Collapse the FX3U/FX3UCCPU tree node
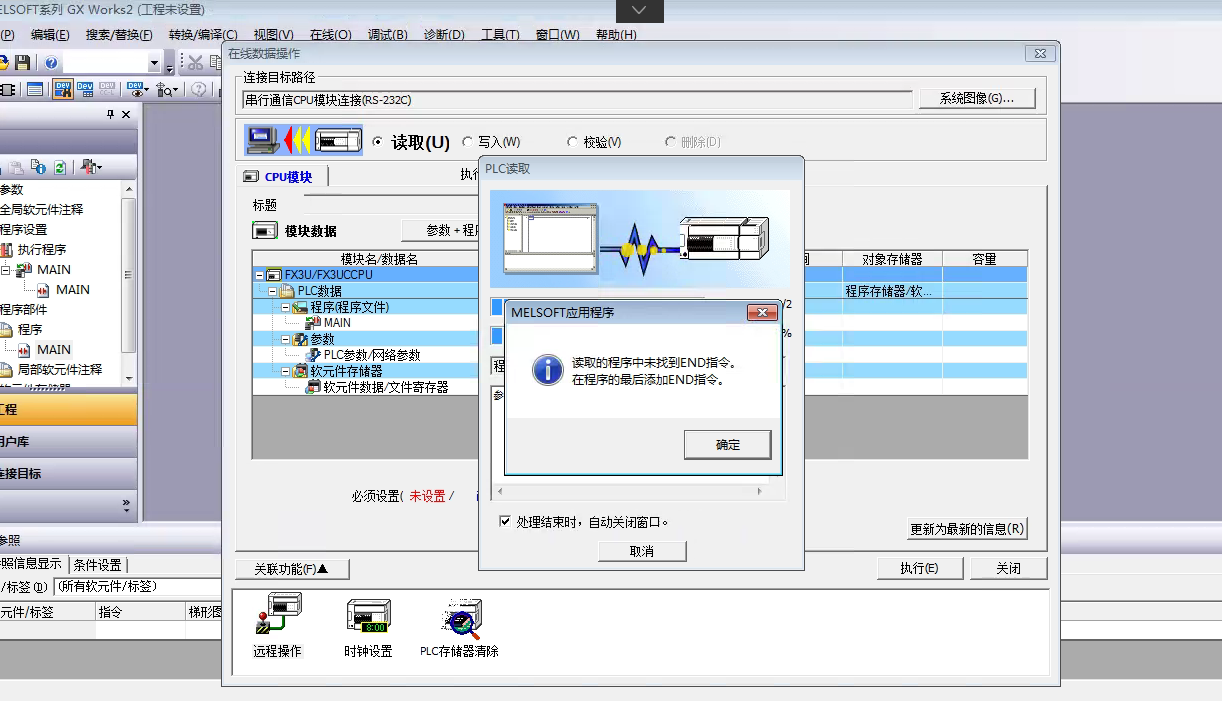The image size is (1222, 701). 260,275
